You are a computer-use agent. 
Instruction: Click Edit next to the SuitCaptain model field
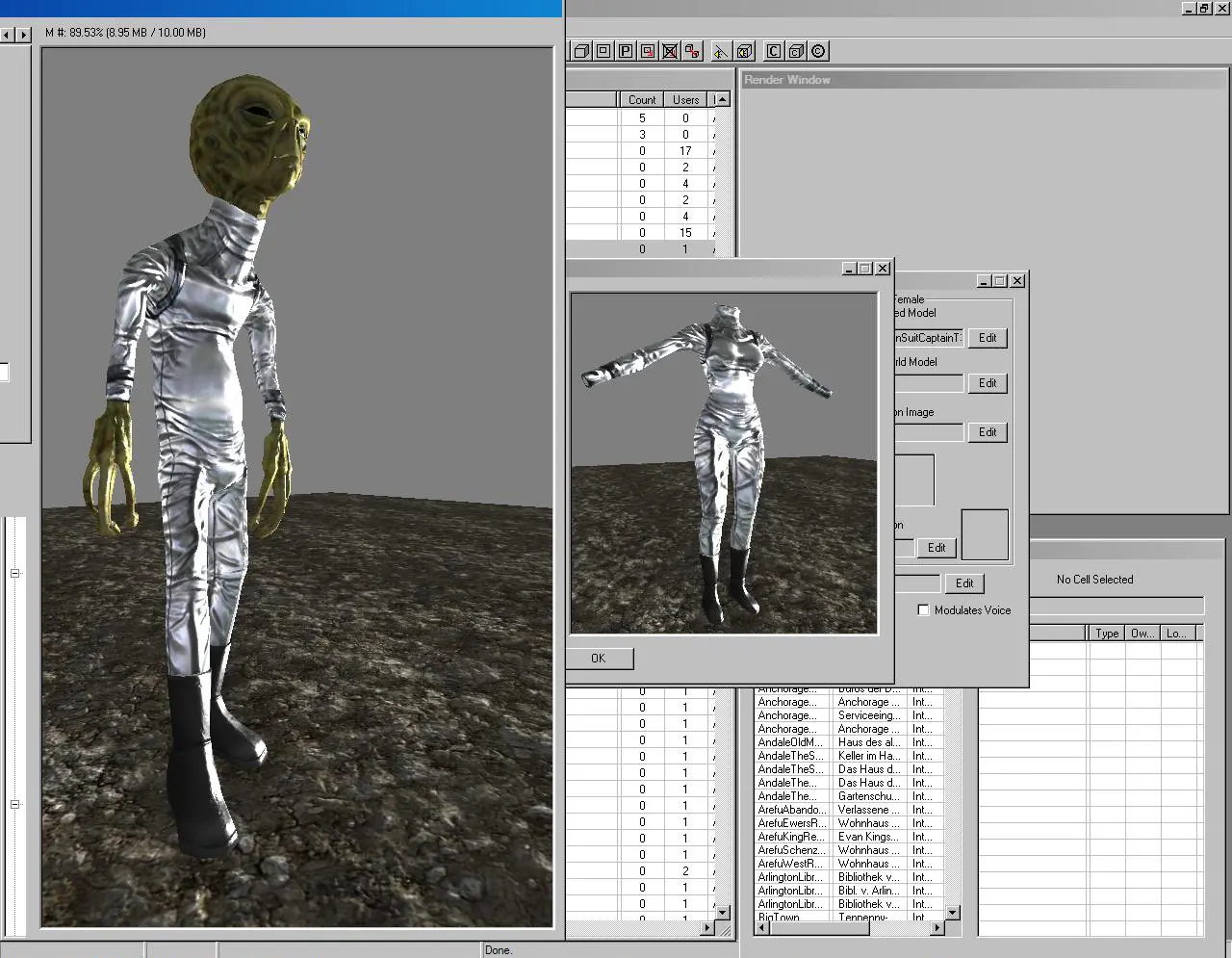[988, 338]
